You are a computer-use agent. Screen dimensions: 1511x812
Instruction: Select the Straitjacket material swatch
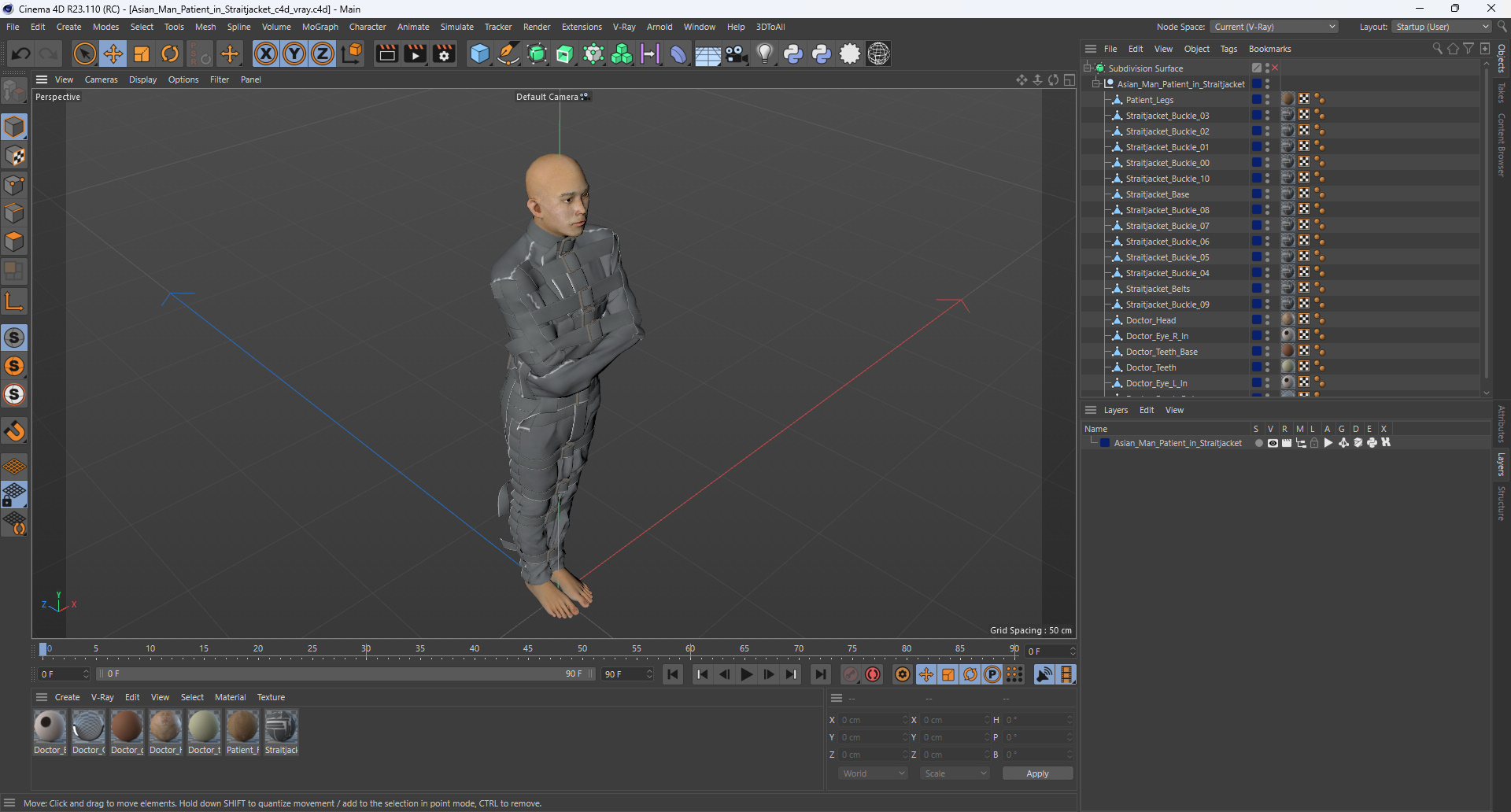click(281, 726)
